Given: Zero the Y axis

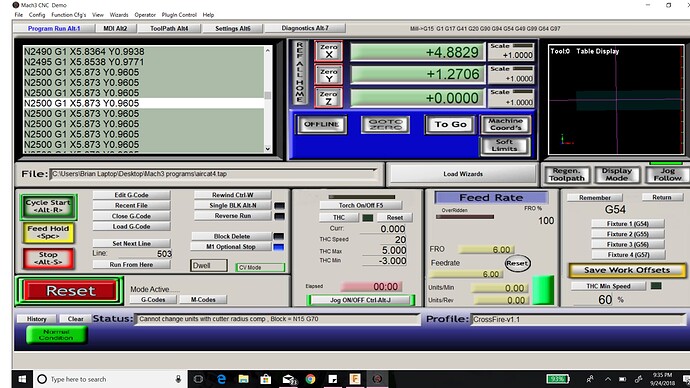Looking at the screenshot, I should tap(328, 75).
